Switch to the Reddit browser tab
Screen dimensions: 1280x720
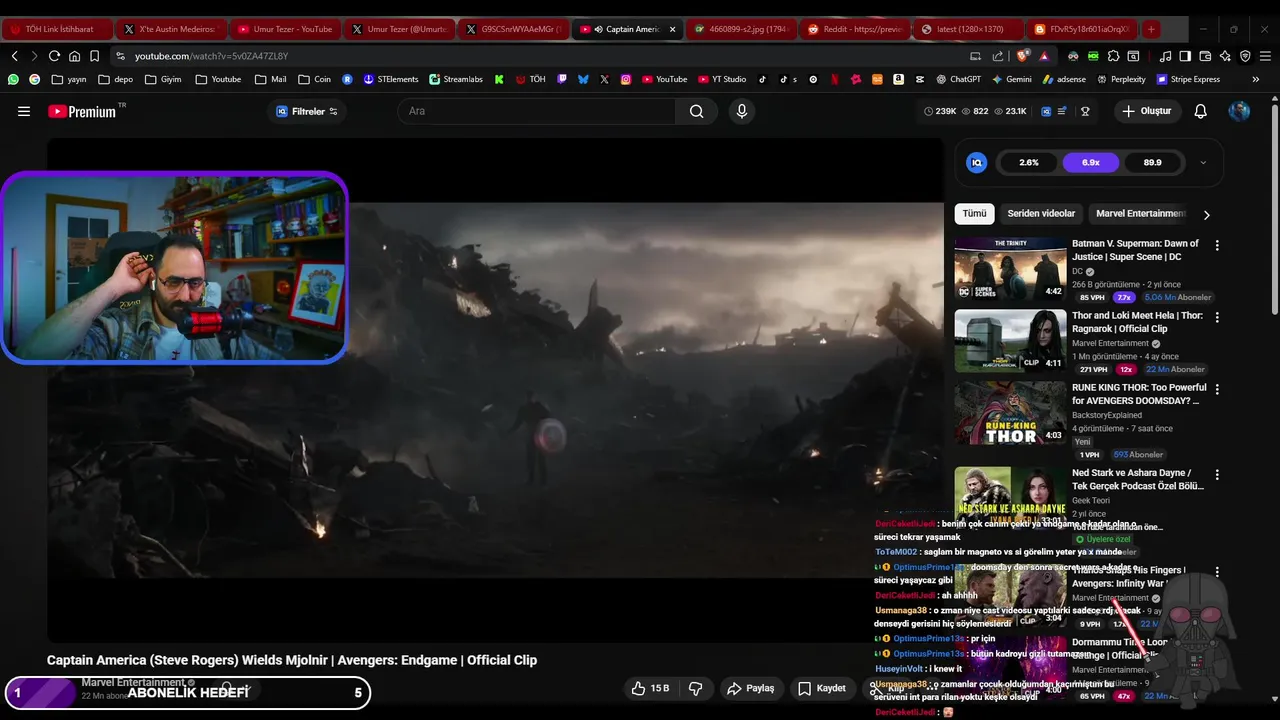855,29
